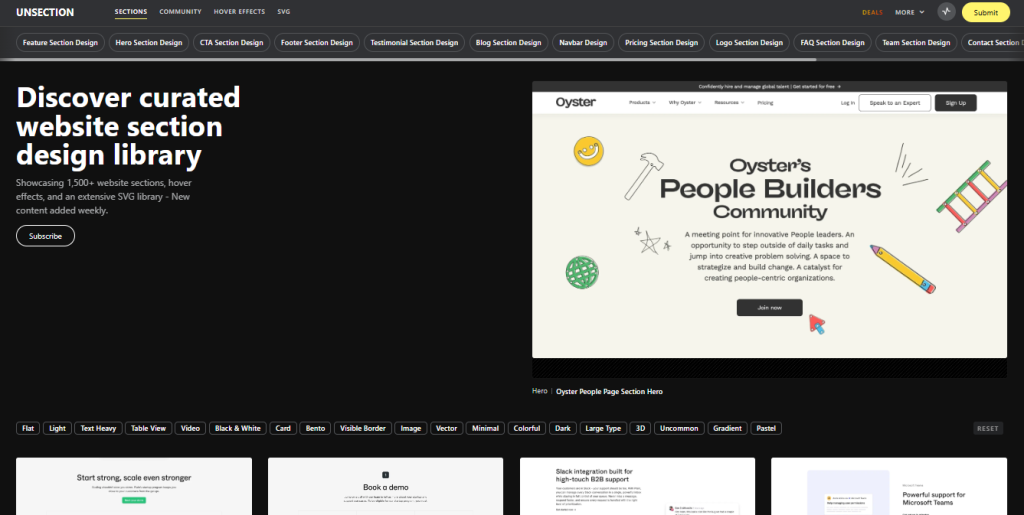Open 'Start strong, scale even stronger' card
This screenshot has height=515, width=1024.
pos(134,486)
